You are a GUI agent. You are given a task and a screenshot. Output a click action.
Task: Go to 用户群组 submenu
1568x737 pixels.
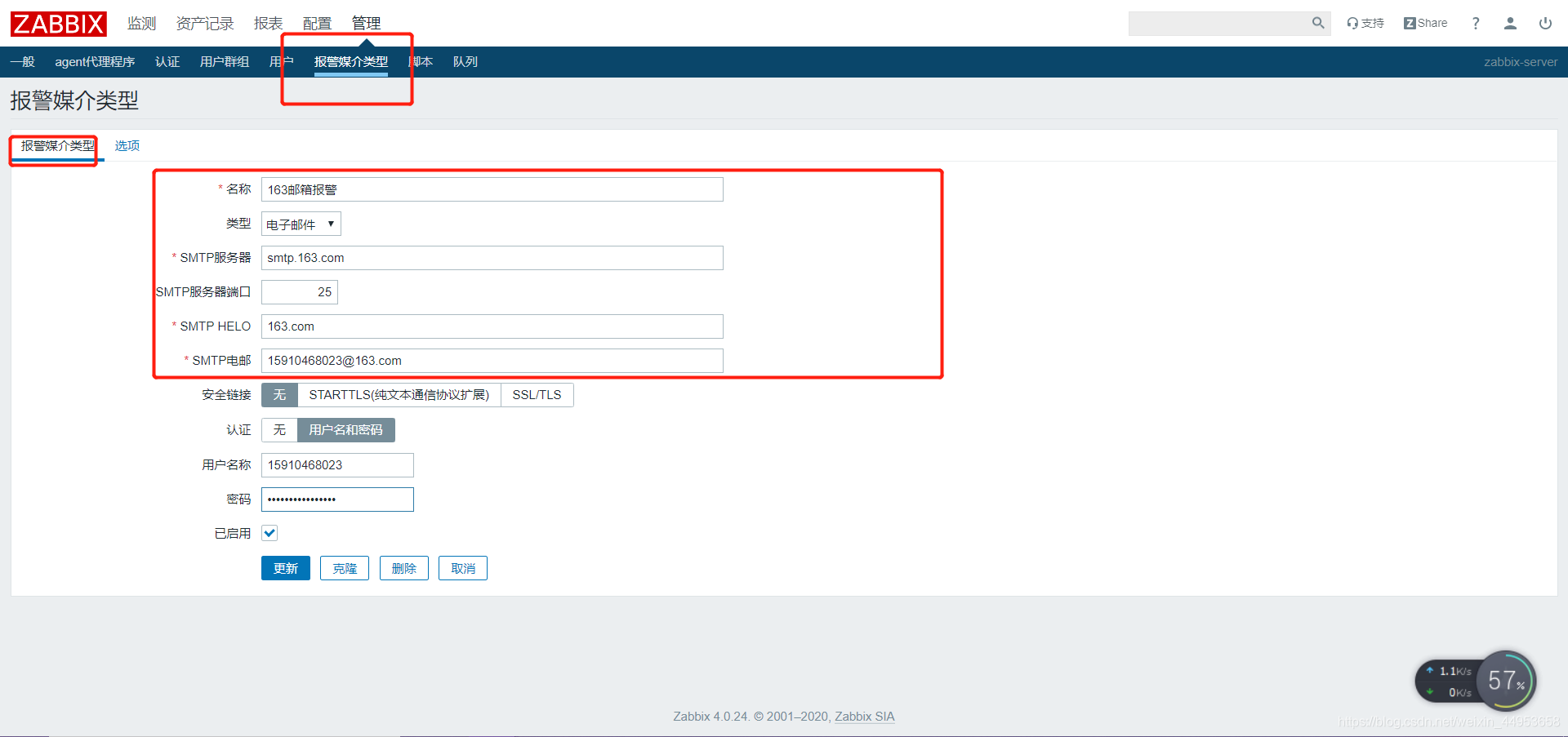(225, 62)
